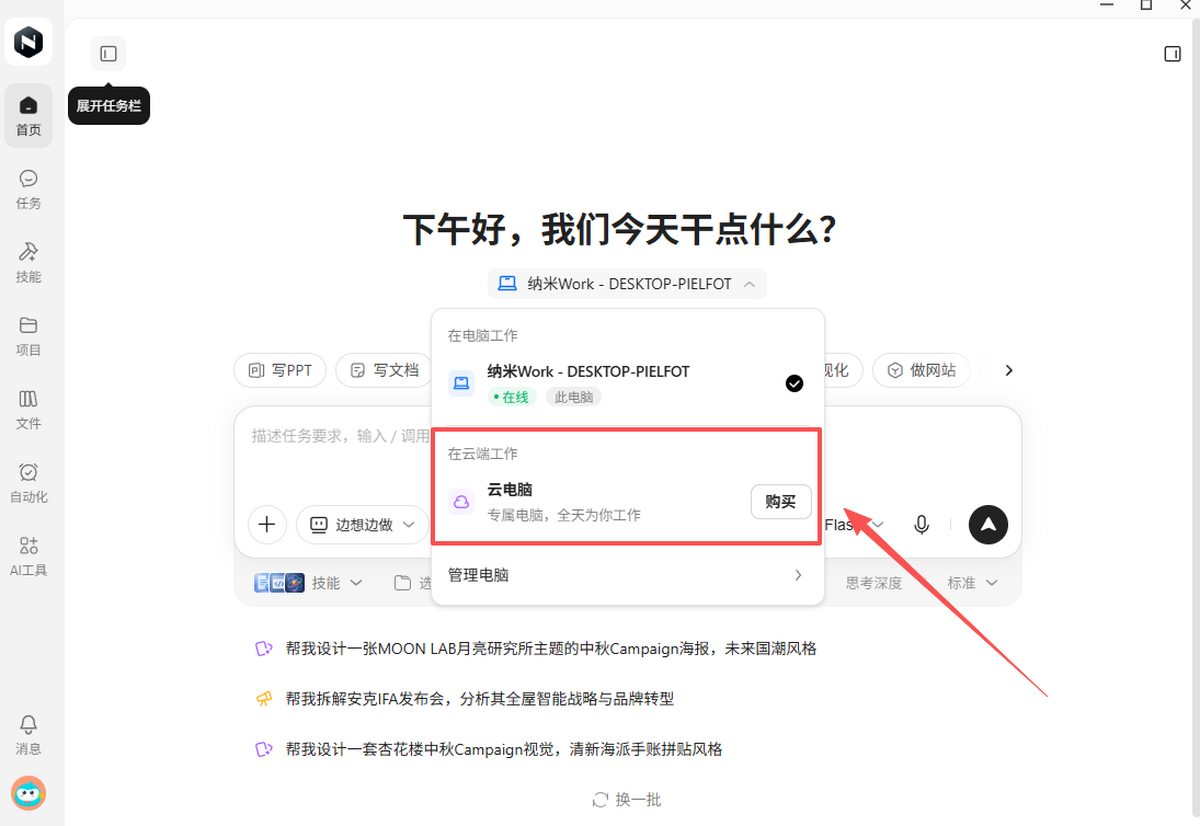Open the 标准 thinking depth dropdown
This screenshot has width=1200, height=826.
coord(972,582)
